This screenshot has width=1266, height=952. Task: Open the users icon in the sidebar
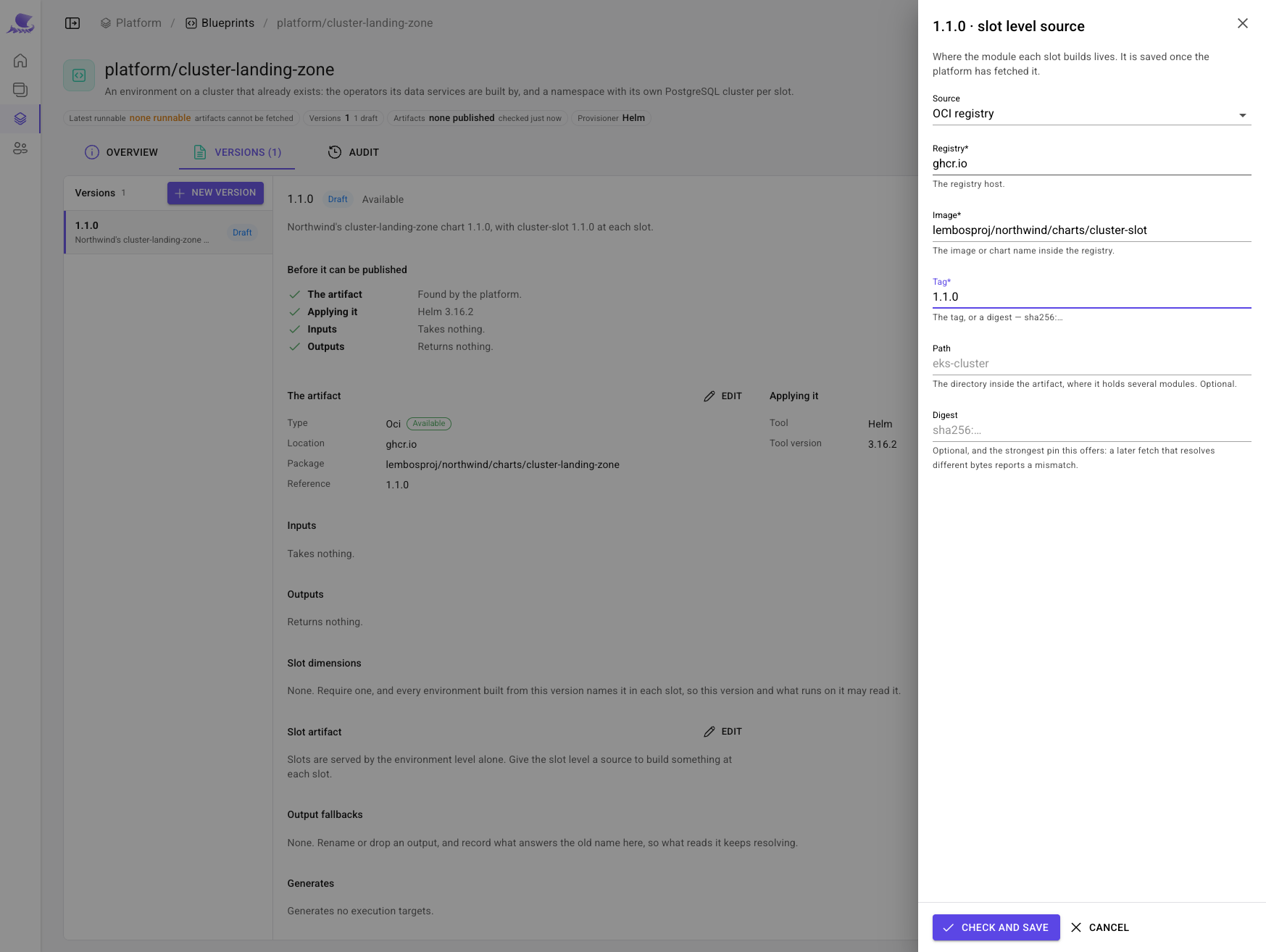(20, 148)
